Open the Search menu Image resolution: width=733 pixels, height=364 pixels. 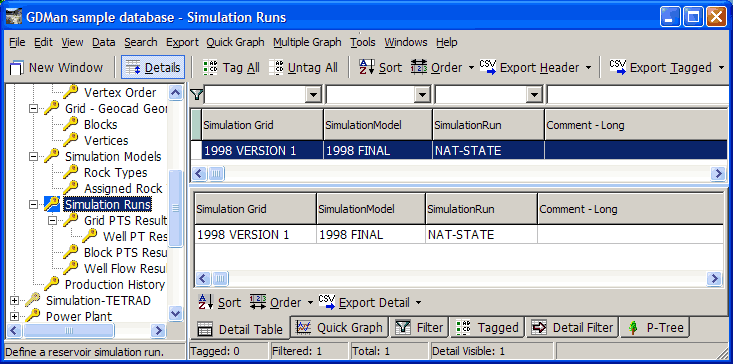coord(141,42)
